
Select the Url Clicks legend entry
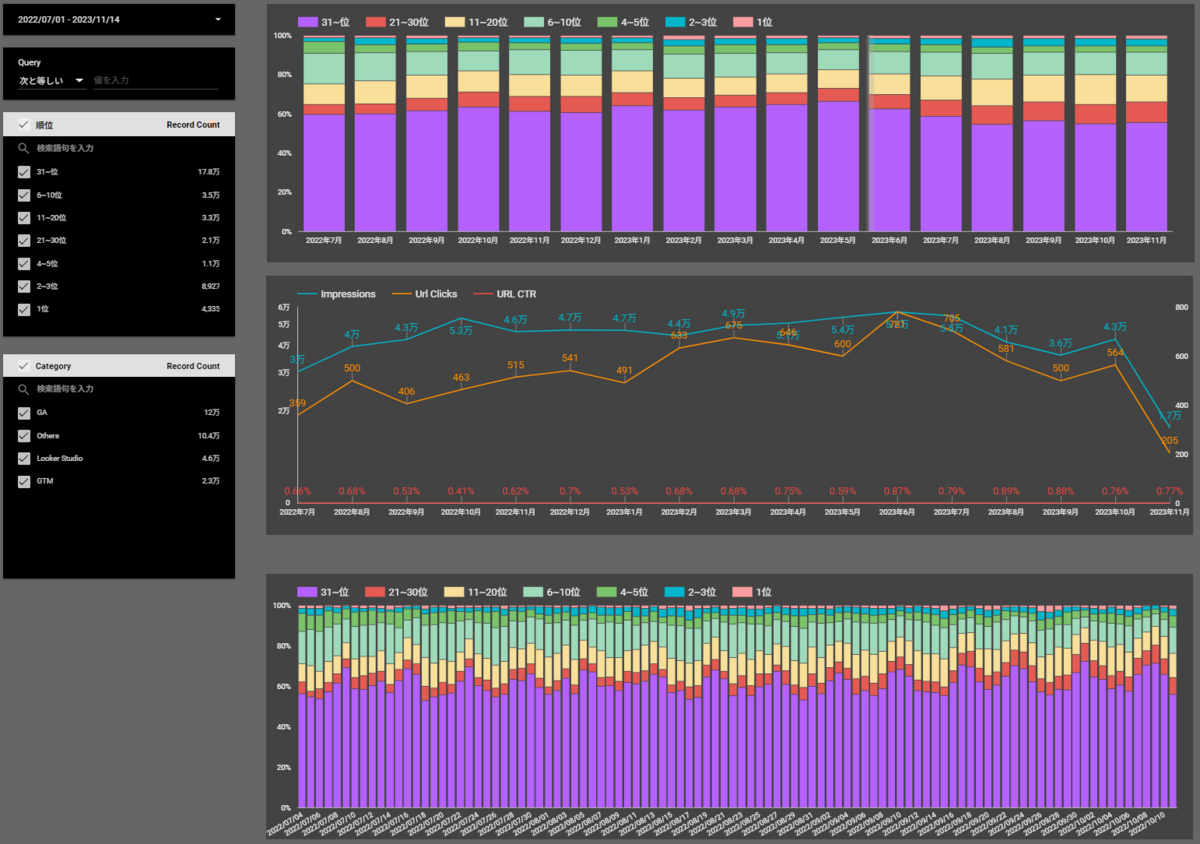(x=424, y=294)
